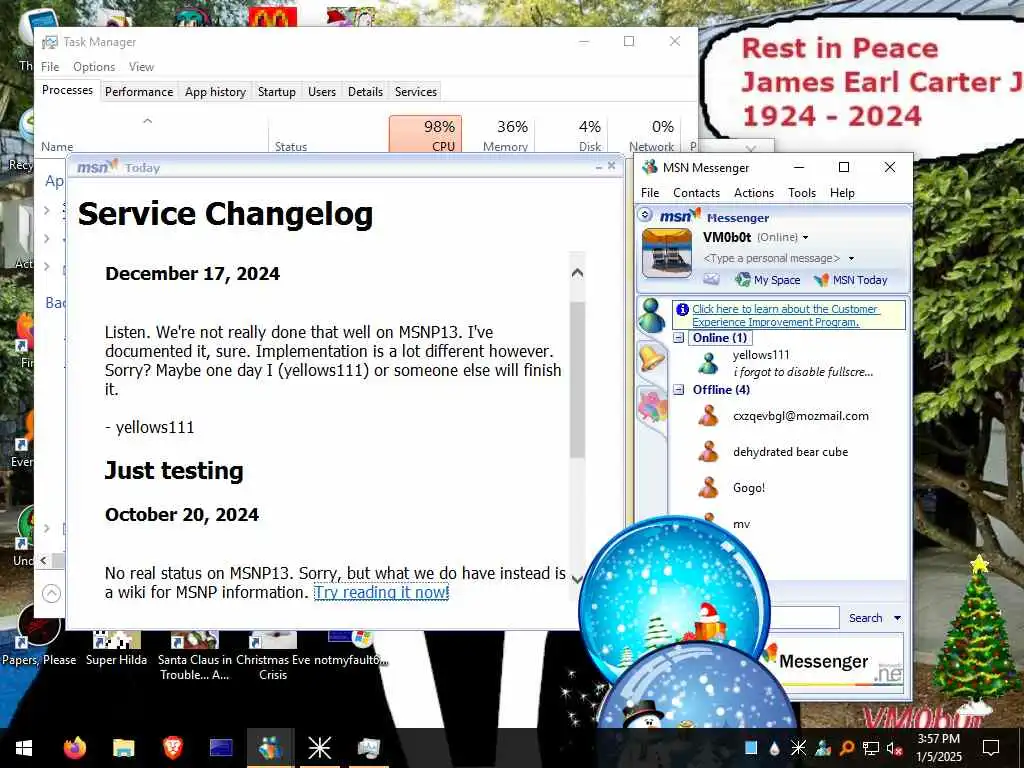This screenshot has width=1024, height=768.
Task: Minimize the MSN Today window
Action: click(599, 167)
